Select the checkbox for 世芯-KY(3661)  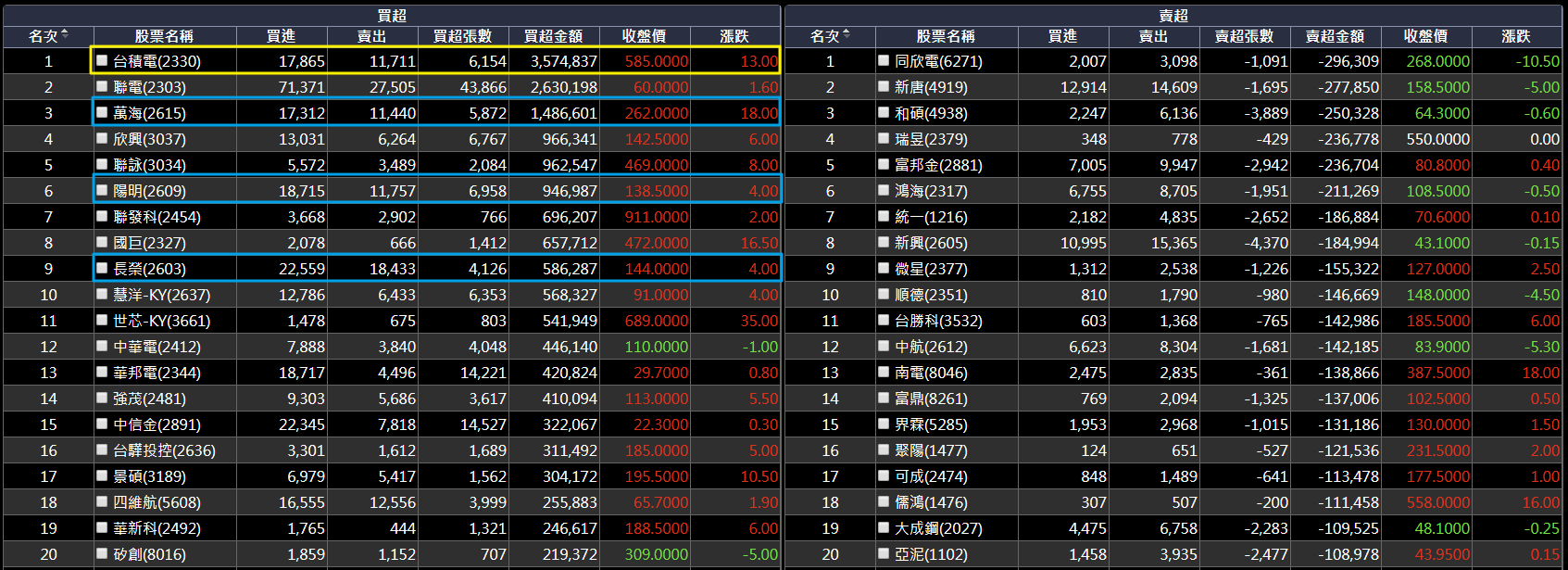point(102,320)
